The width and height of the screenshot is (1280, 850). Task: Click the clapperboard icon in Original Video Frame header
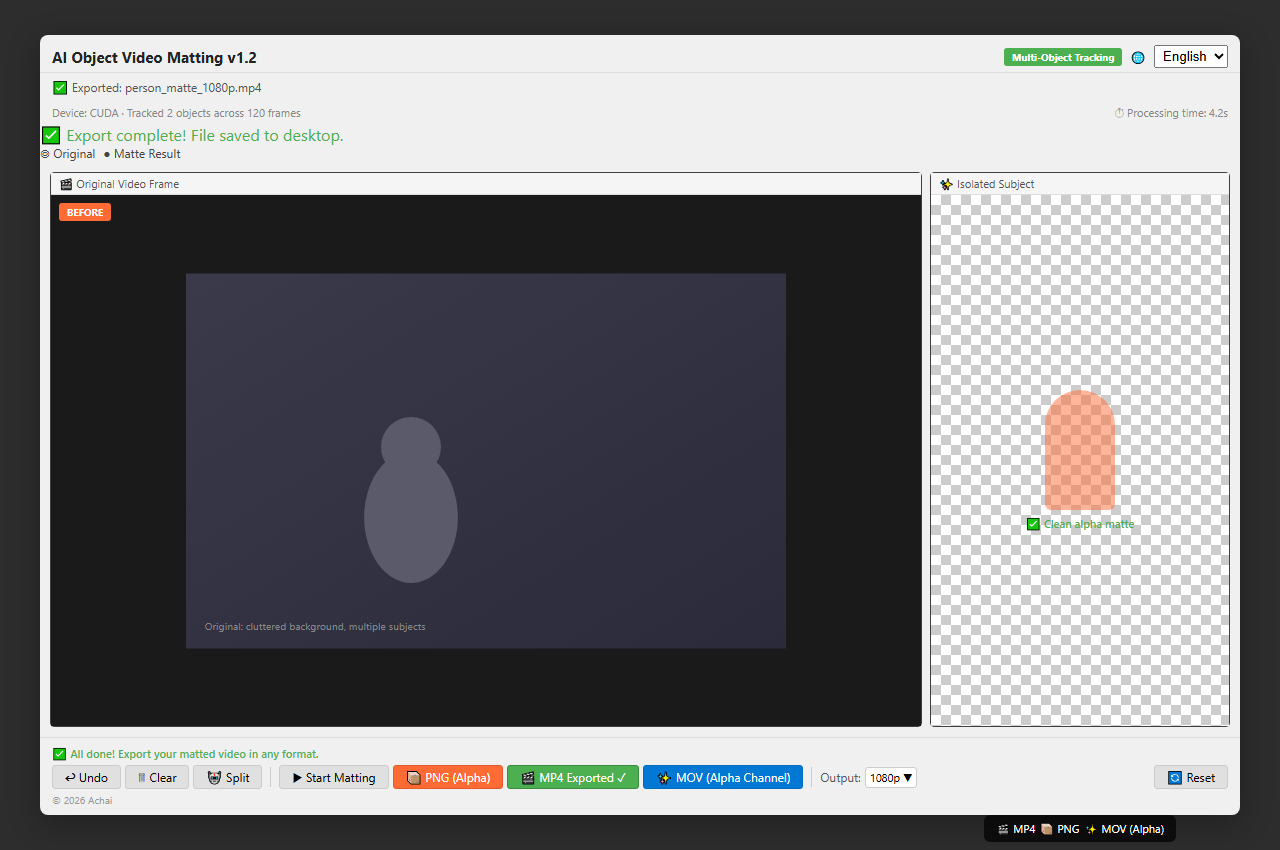(x=66, y=184)
